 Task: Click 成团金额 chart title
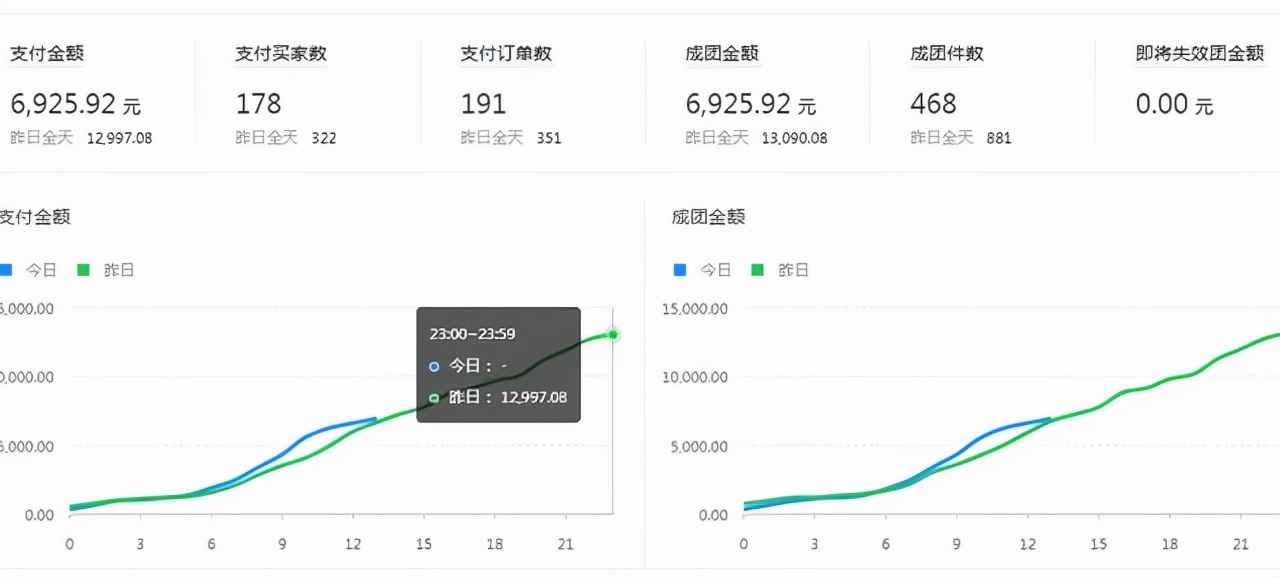point(709,217)
